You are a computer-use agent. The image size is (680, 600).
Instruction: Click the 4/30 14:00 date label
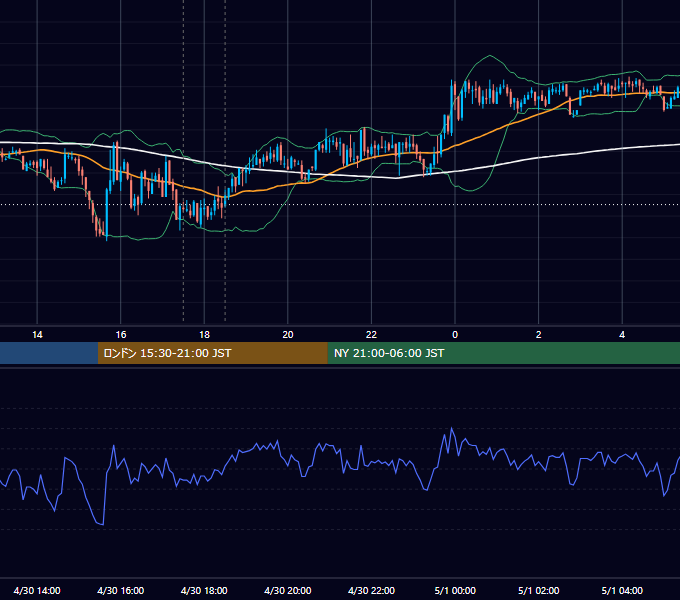pos(37,590)
